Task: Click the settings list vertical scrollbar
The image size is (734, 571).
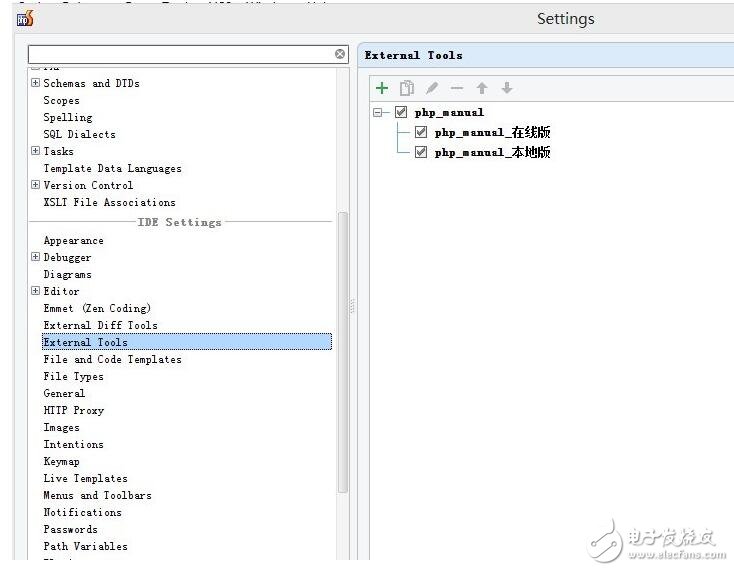Action: 343,350
